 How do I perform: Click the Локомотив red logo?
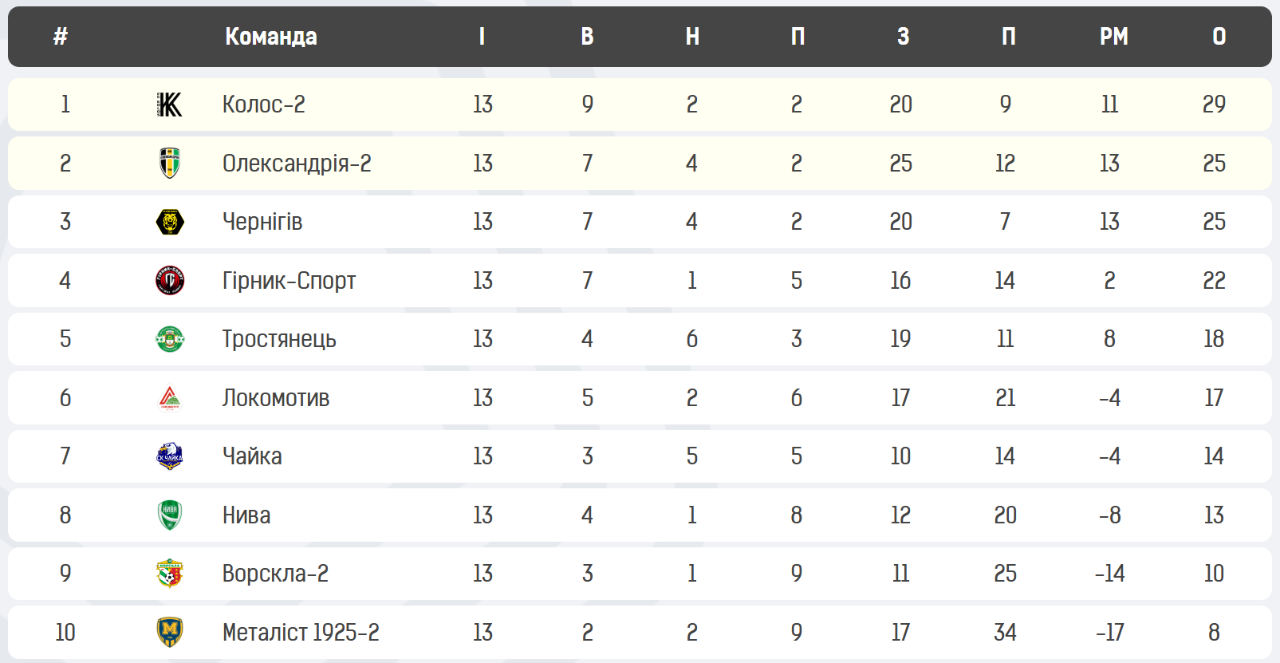coord(170,398)
